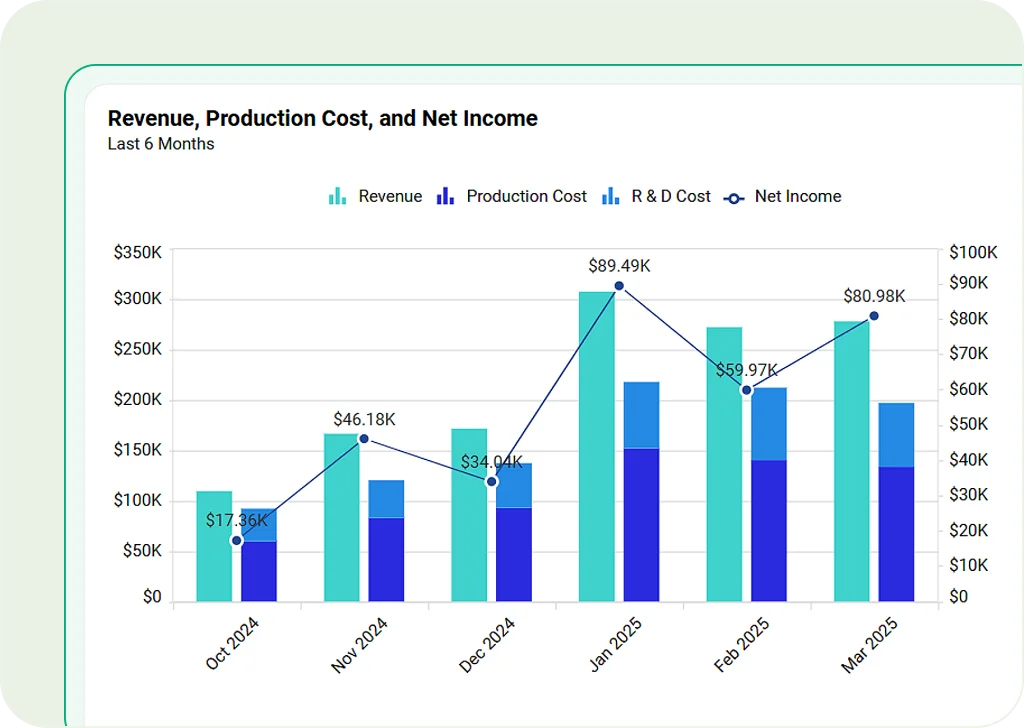Pick the Dec 2024 Net Income point marker

(x=491, y=482)
